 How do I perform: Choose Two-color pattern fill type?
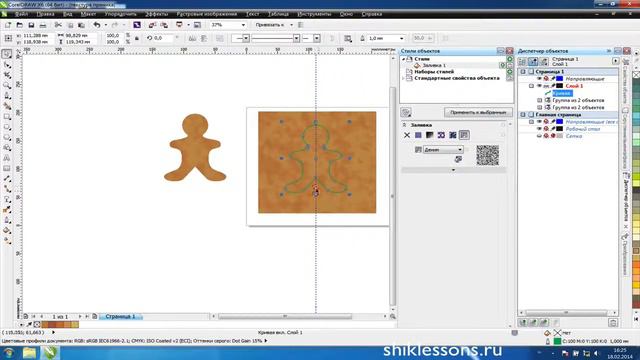click(x=464, y=135)
